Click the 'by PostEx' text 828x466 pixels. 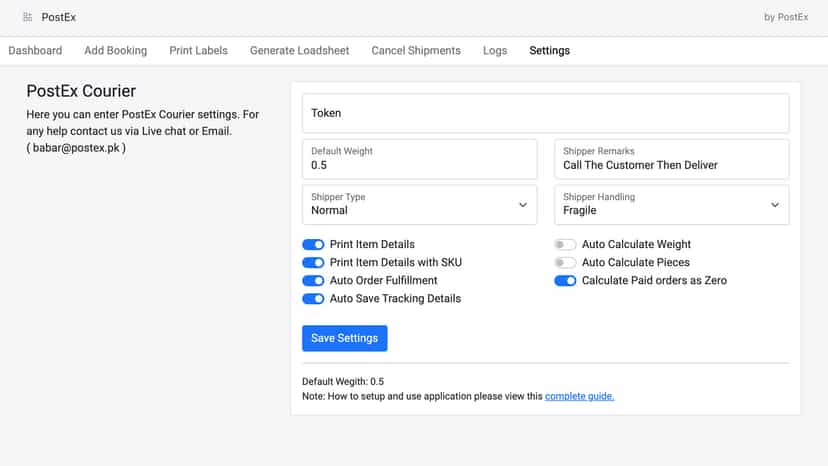(x=786, y=17)
